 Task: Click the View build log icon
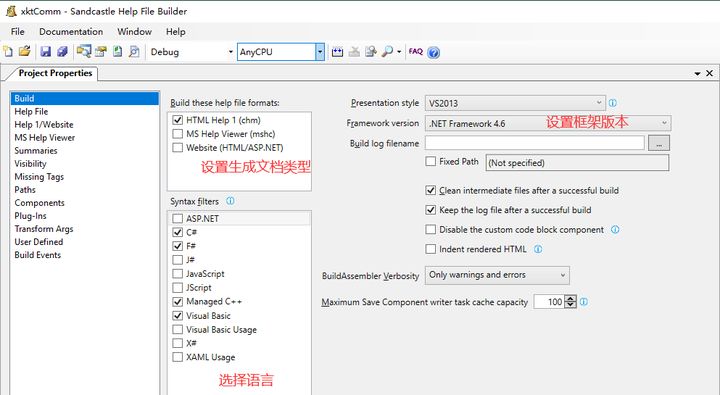point(371,52)
